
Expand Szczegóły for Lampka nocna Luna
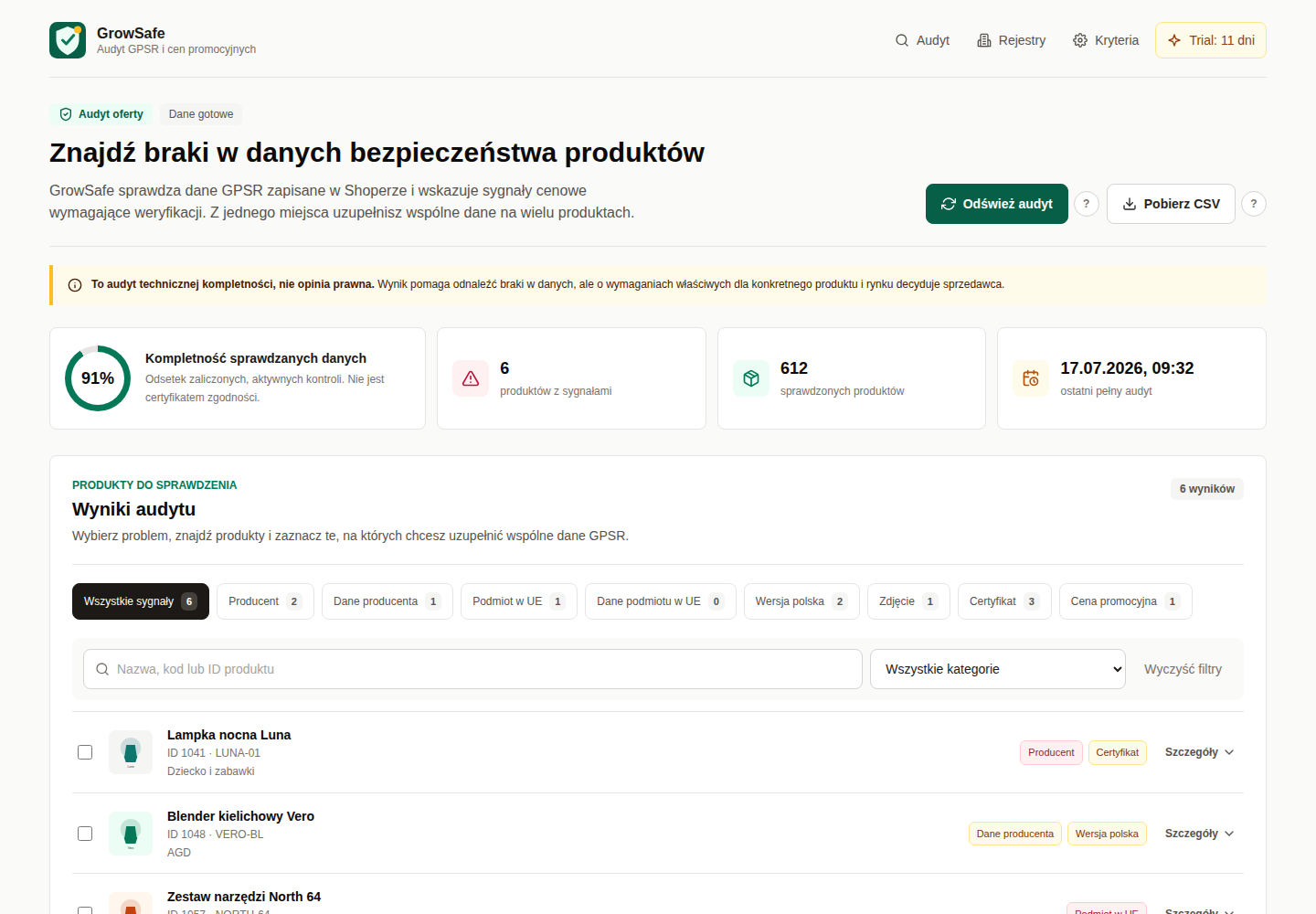1199,752
